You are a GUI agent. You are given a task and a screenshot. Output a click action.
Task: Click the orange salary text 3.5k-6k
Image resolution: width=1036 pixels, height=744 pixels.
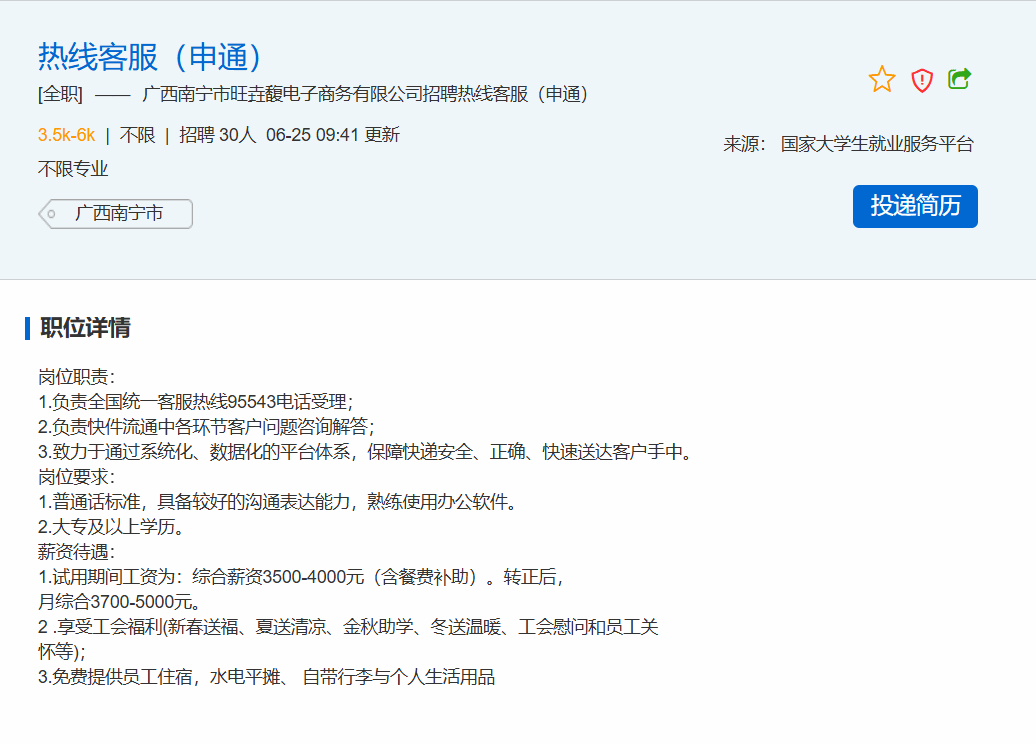point(66,135)
